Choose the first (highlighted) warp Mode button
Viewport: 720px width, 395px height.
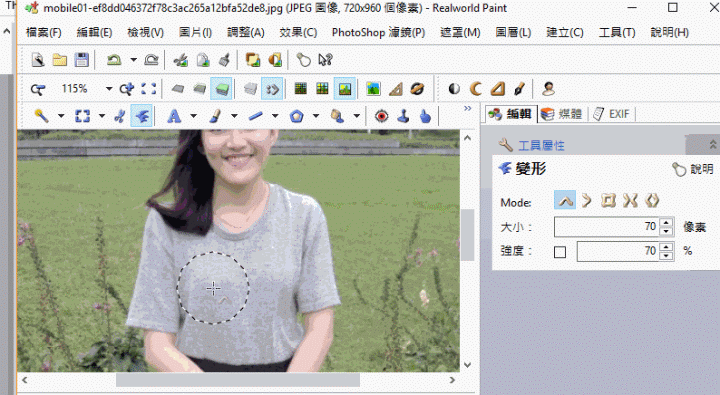tap(565, 201)
